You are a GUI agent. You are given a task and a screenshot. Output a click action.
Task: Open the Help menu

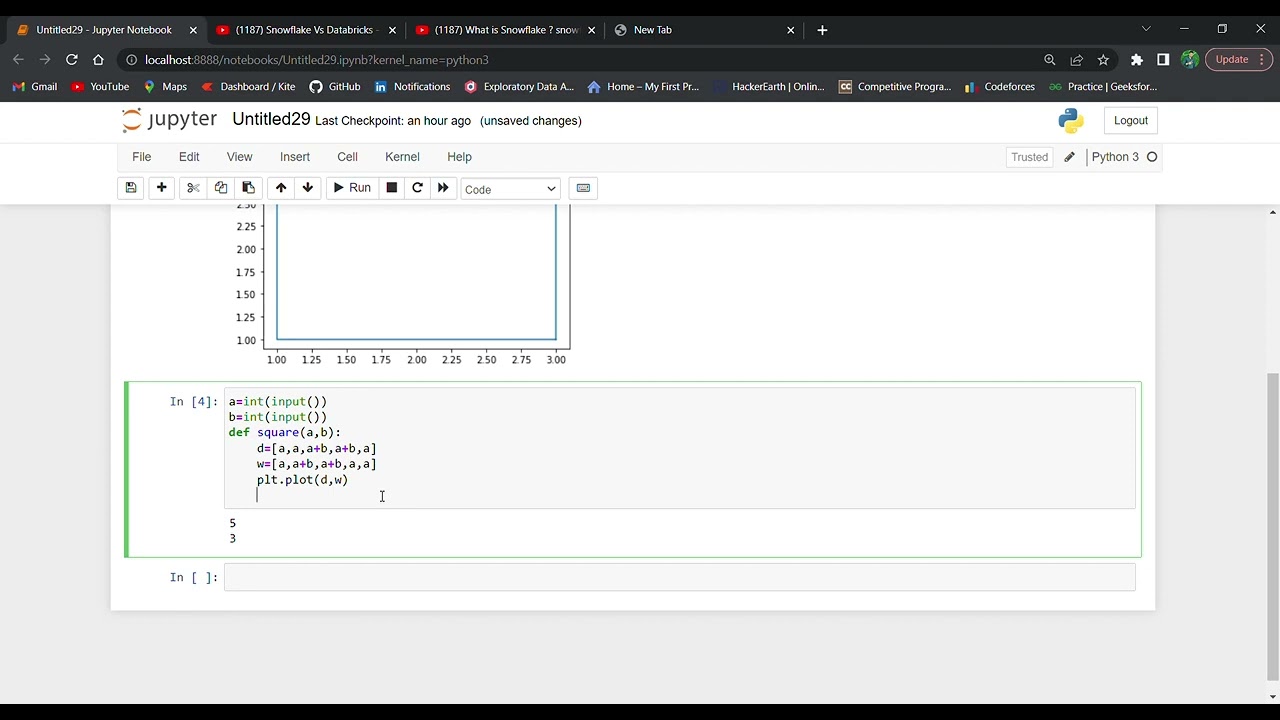coord(459,157)
